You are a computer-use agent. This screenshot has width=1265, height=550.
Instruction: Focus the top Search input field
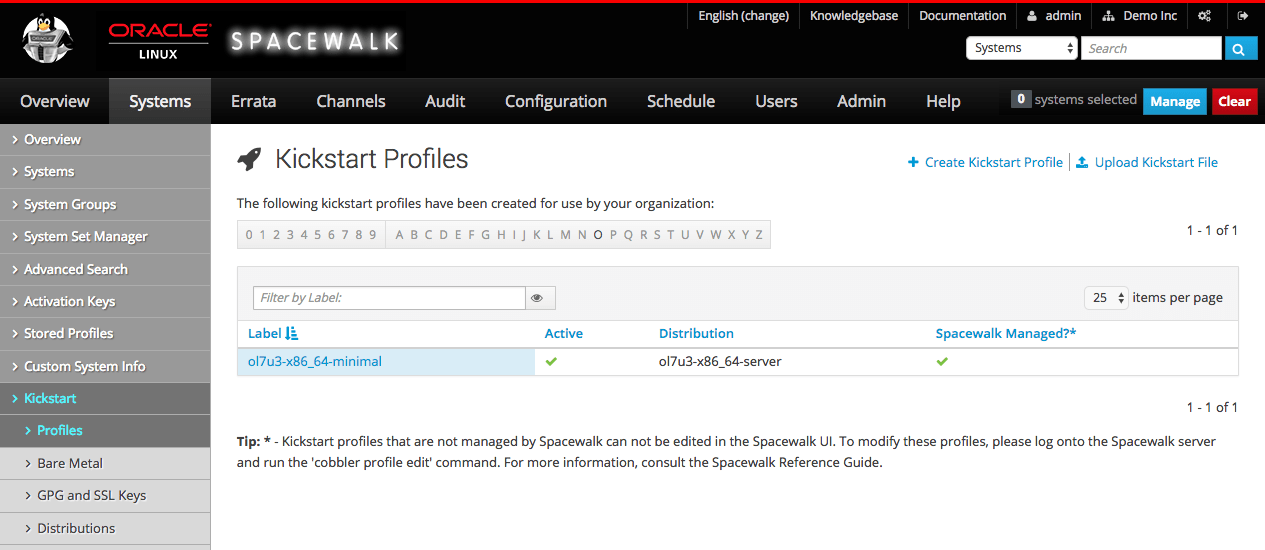(x=1151, y=48)
